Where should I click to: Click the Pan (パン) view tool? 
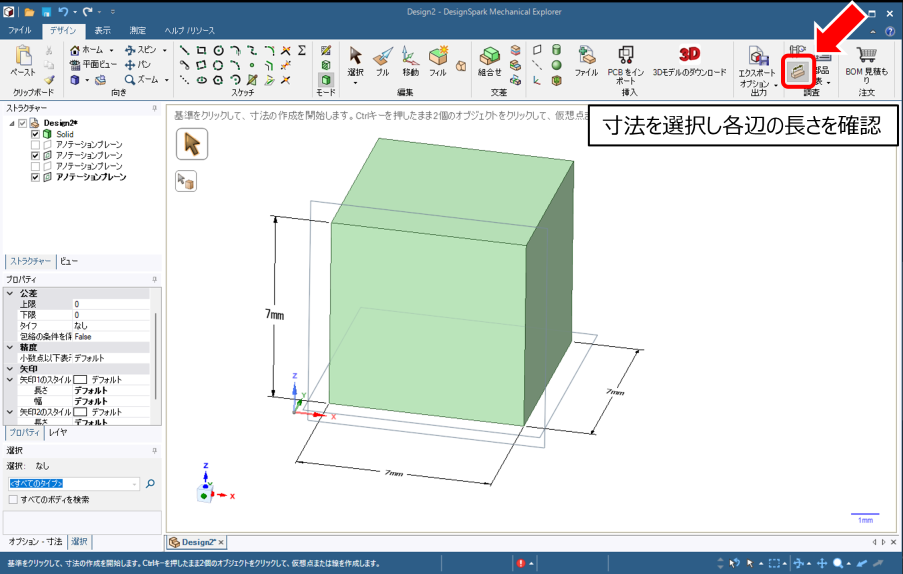tap(139, 64)
